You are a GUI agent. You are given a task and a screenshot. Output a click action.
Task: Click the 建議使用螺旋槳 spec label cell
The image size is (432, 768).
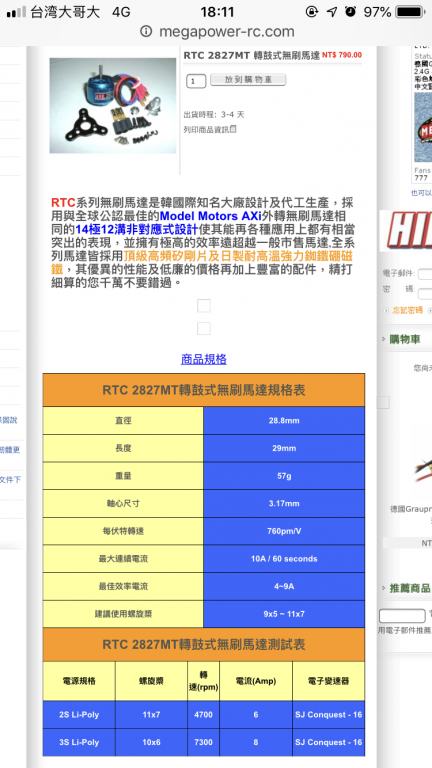(x=123, y=614)
